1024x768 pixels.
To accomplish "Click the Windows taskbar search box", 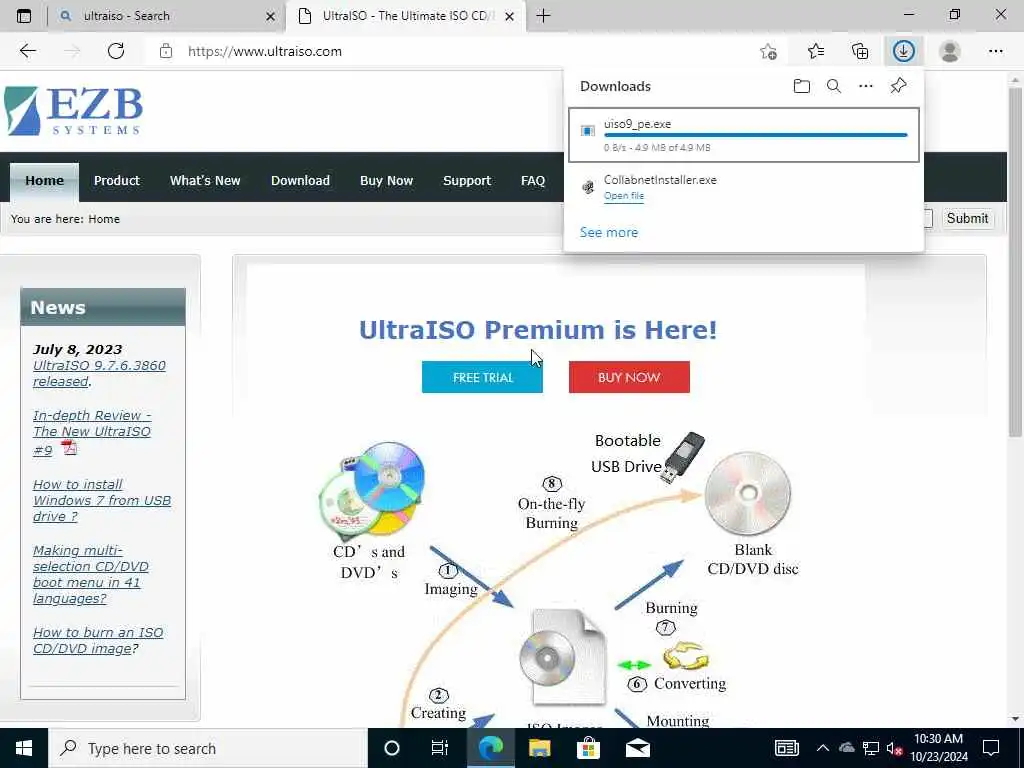I will click(x=208, y=748).
